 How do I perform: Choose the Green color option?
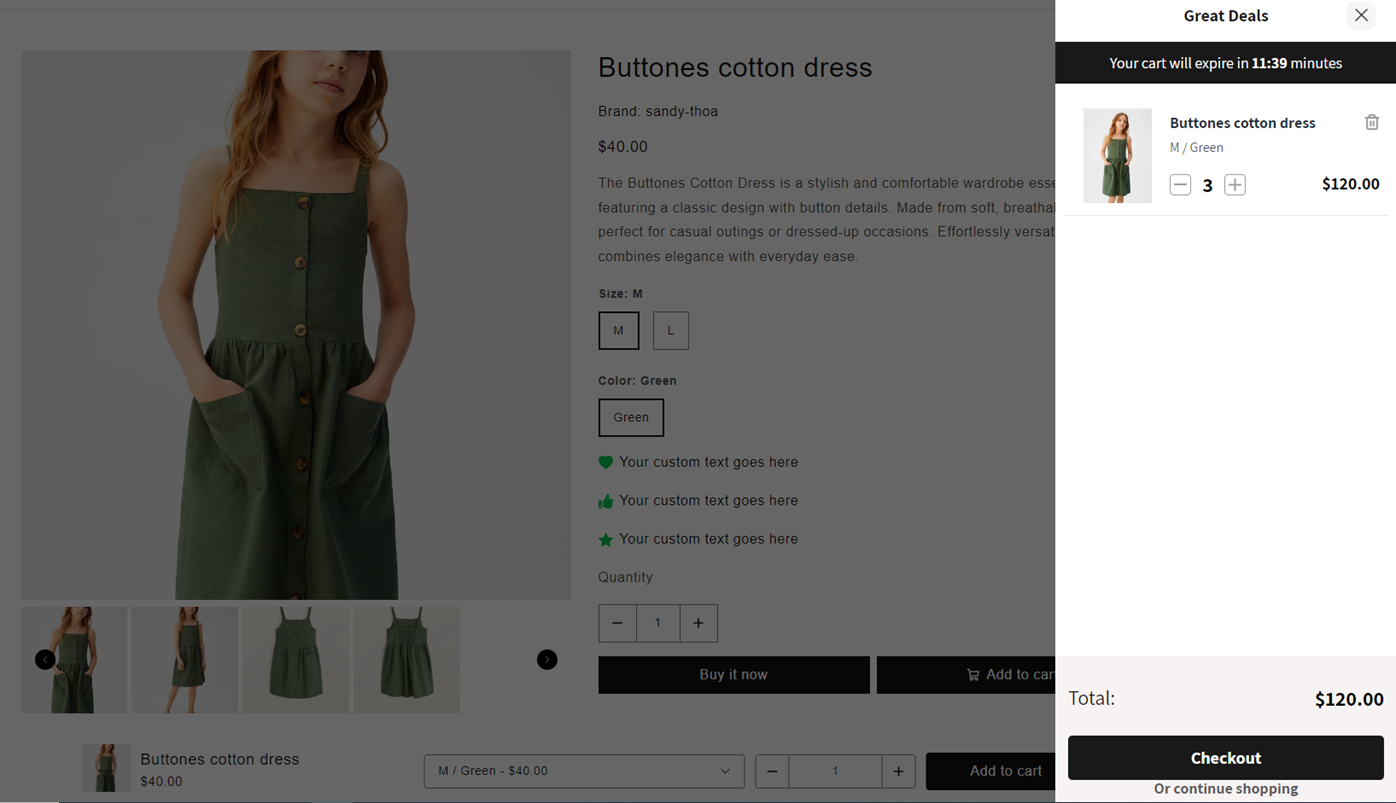[x=631, y=417]
